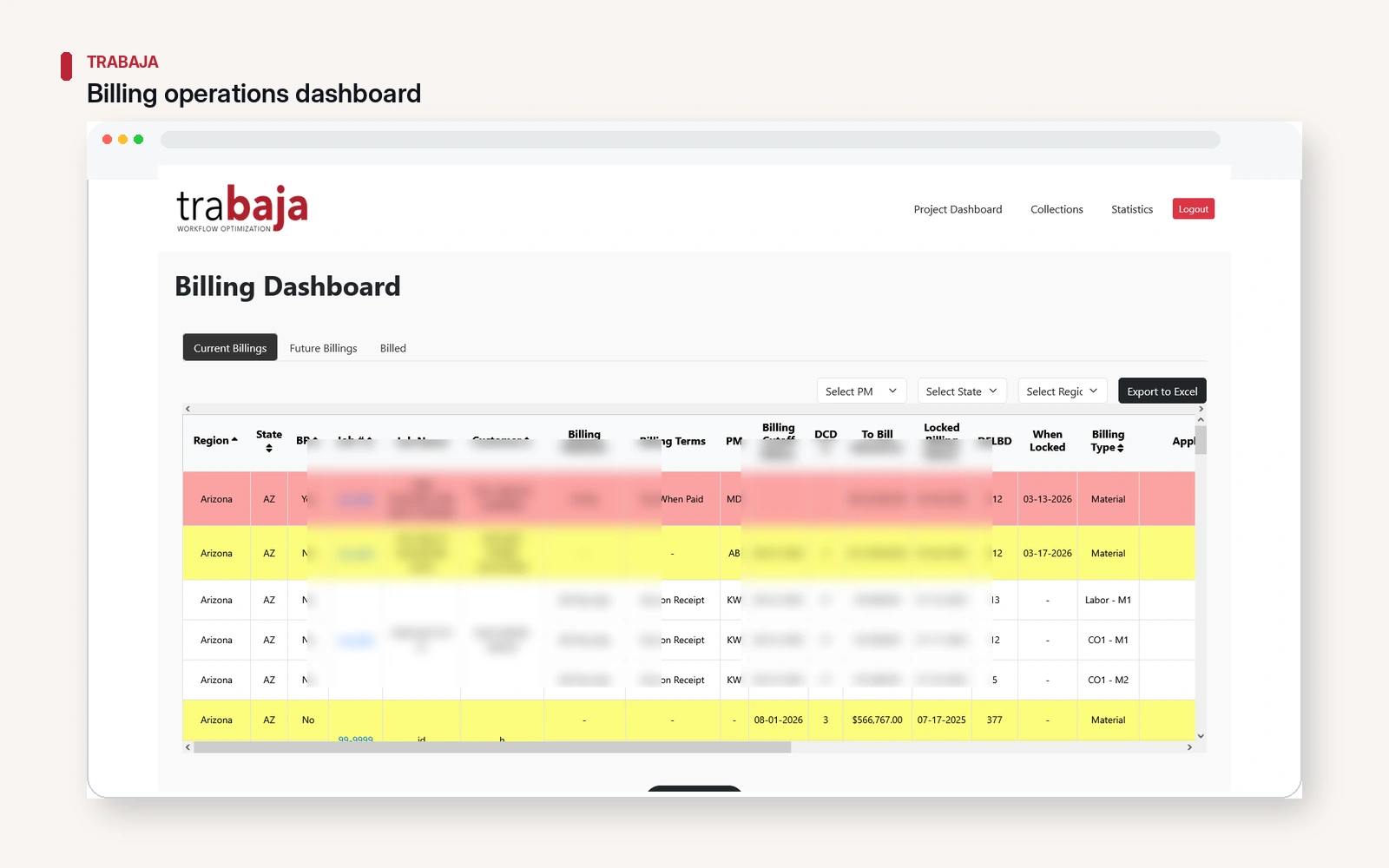Image resolution: width=1389 pixels, height=868 pixels.
Task: Click the PM column header
Action: point(734,441)
